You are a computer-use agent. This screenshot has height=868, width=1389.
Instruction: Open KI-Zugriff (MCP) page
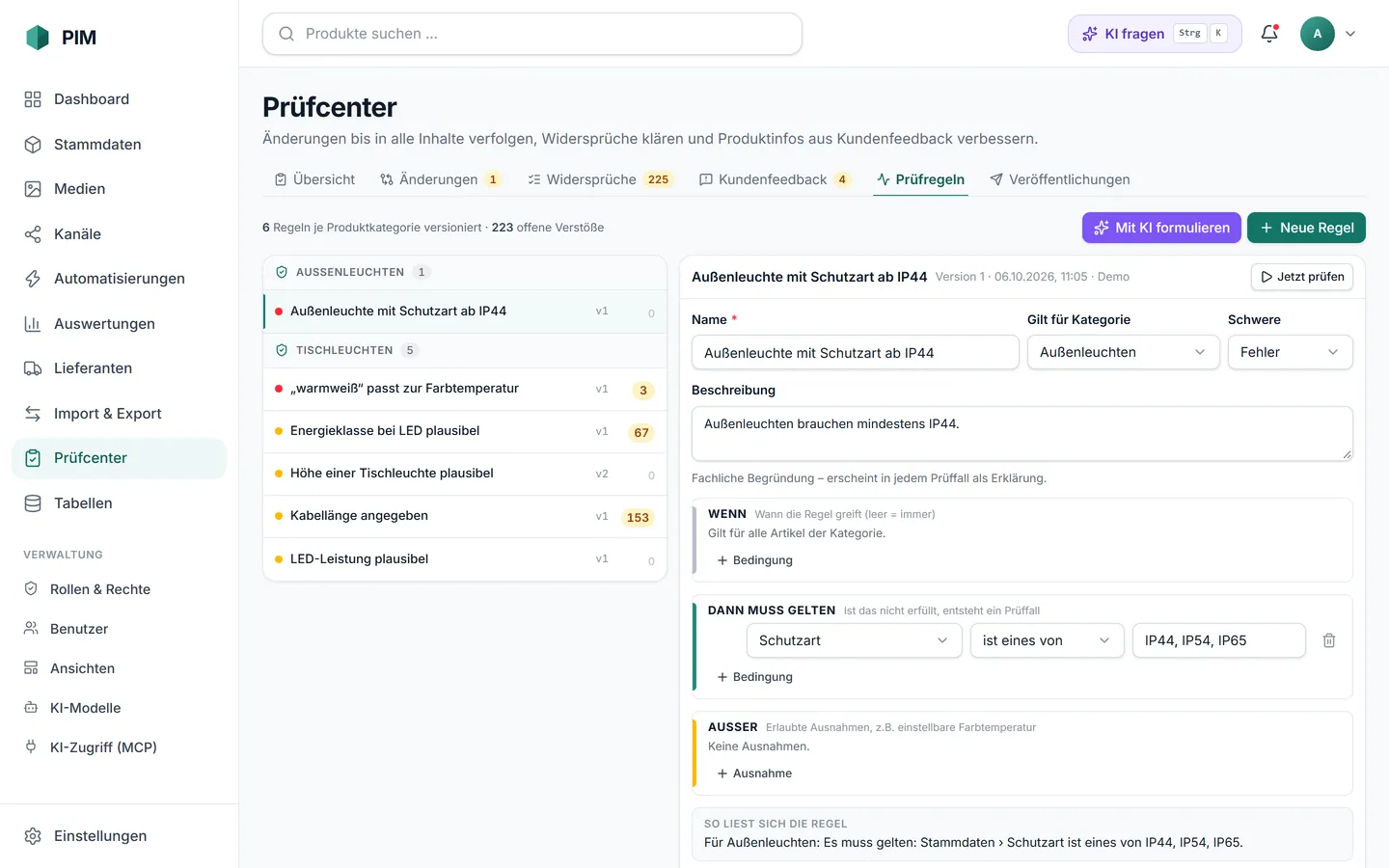pos(120,747)
